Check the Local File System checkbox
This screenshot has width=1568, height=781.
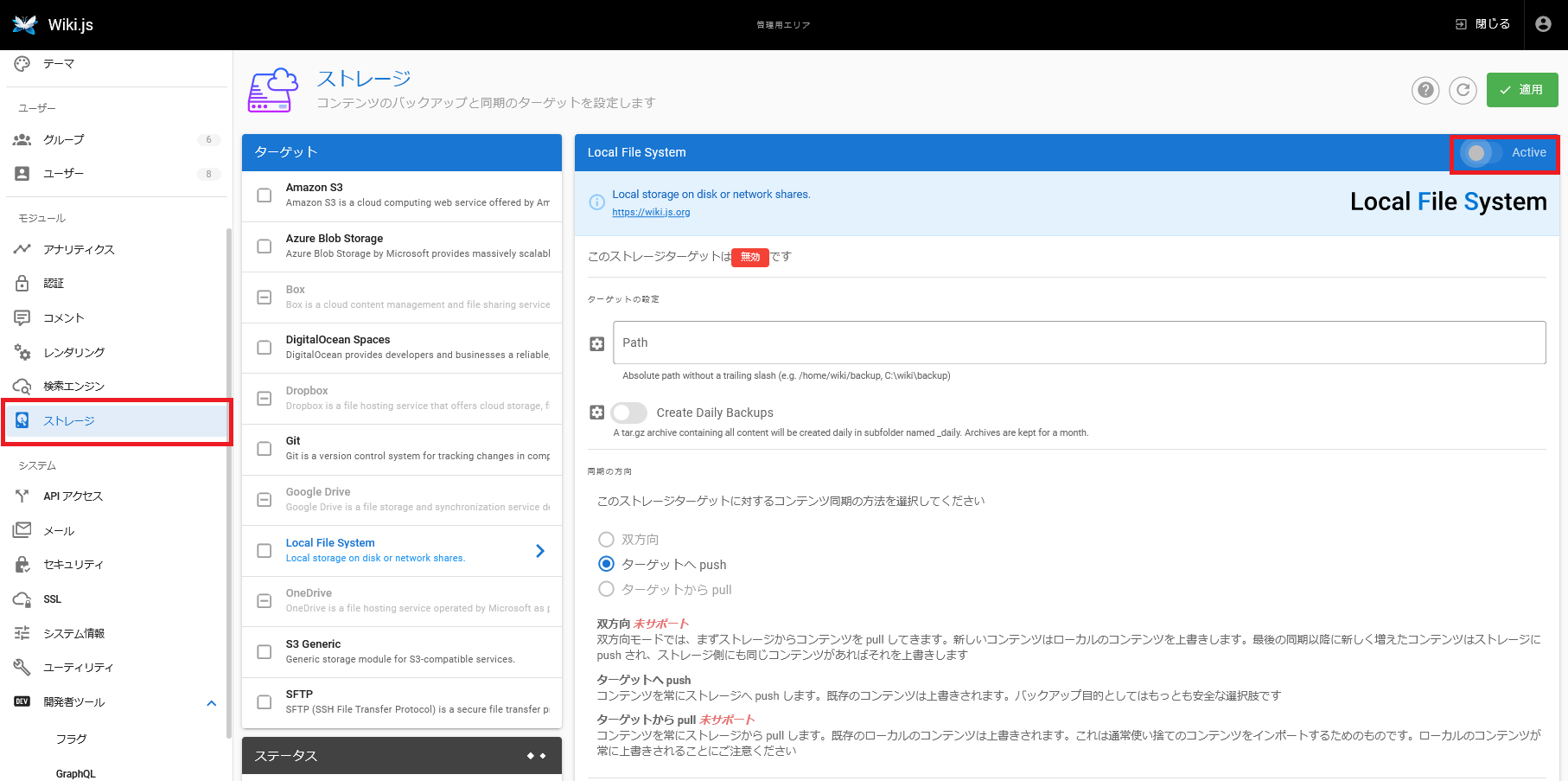click(x=265, y=551)
